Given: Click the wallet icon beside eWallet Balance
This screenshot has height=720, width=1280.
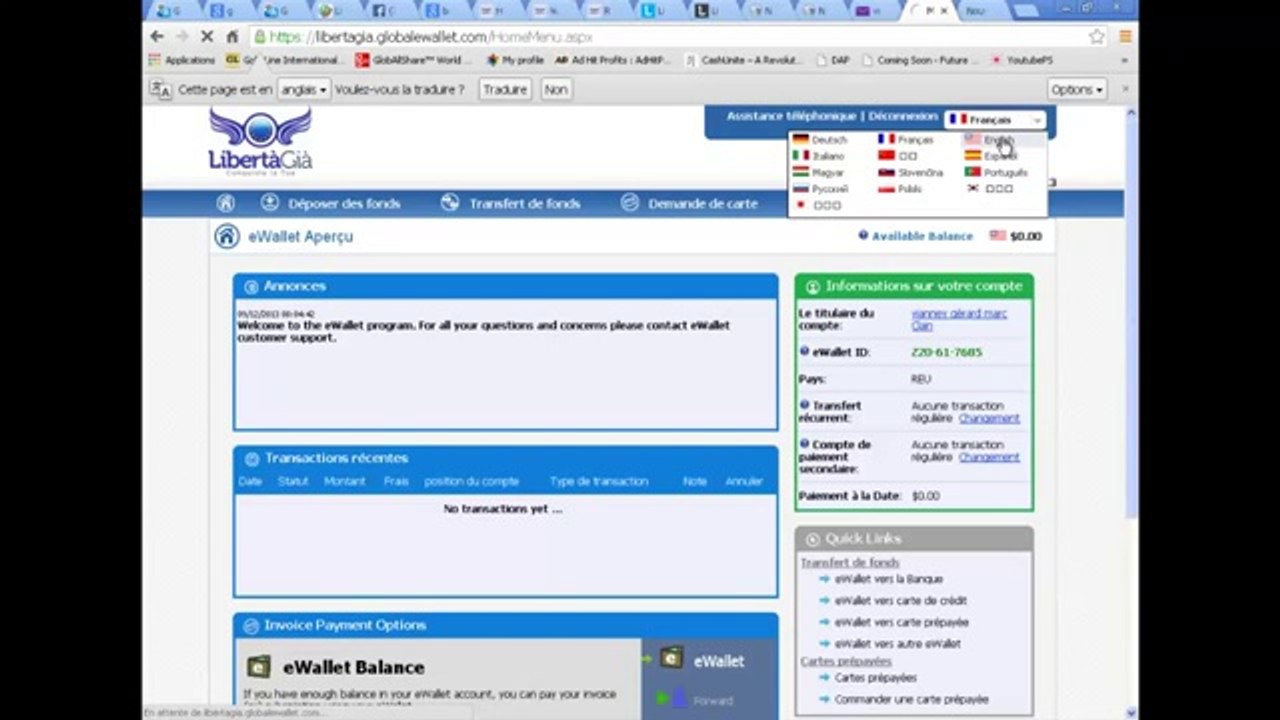Looking at the screenshot, I should point(259,667).
